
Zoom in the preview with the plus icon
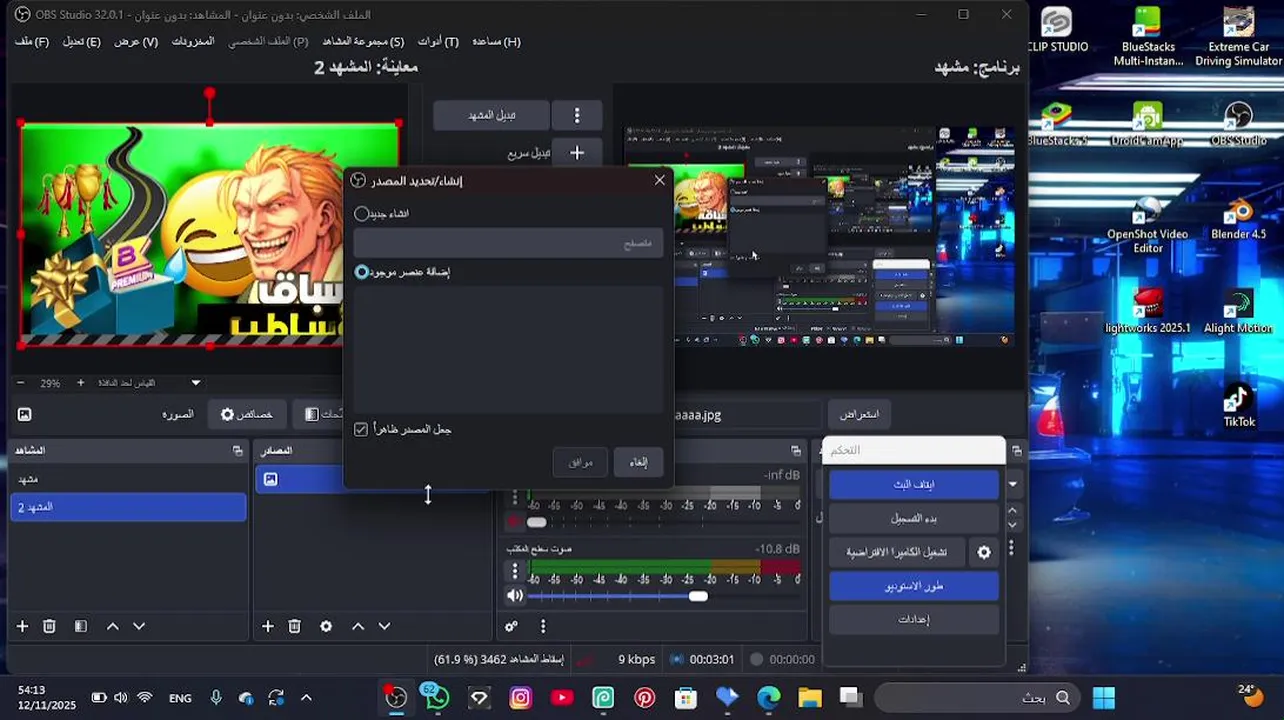tap(81, 383)
